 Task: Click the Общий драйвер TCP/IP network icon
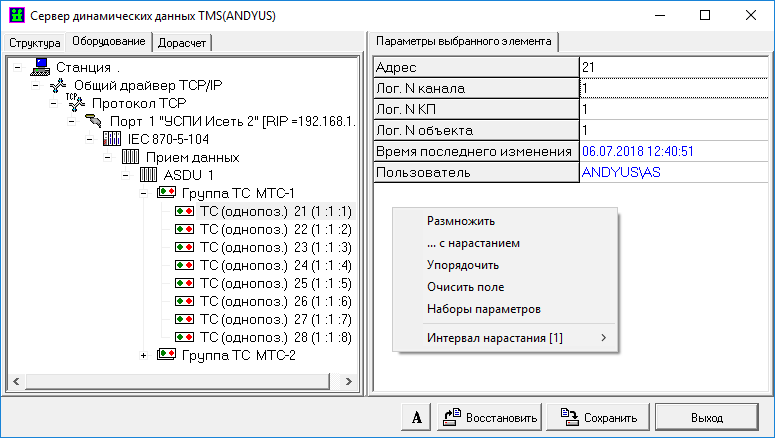(59, 85)
